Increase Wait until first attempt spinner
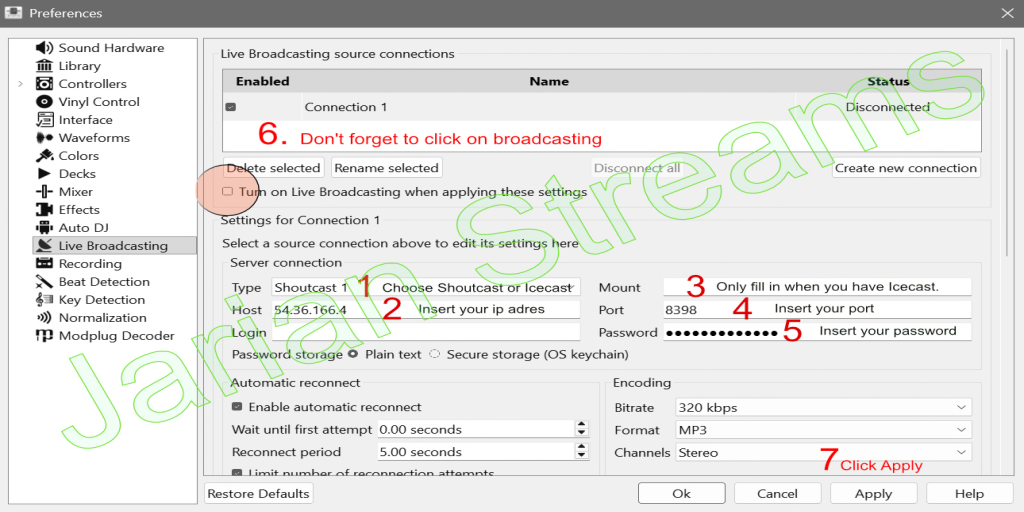The width and height of the screenshot is (1024, 512). click(582, 425)
